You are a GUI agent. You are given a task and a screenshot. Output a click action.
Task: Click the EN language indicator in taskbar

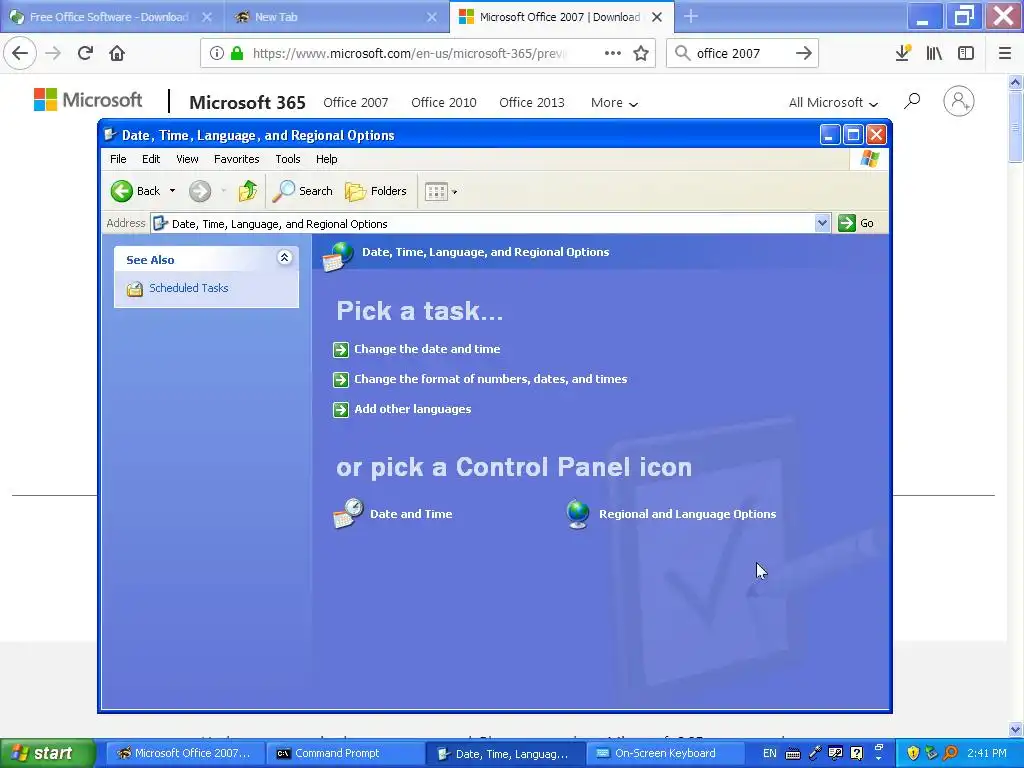769,754
